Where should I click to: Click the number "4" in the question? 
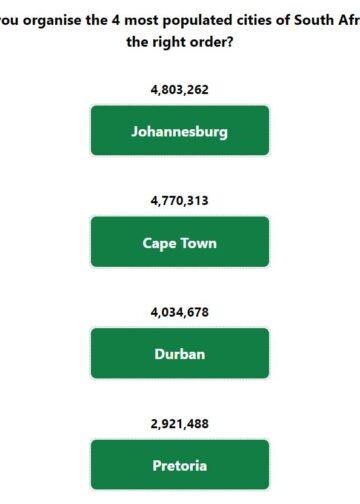[x=116, y=20]
